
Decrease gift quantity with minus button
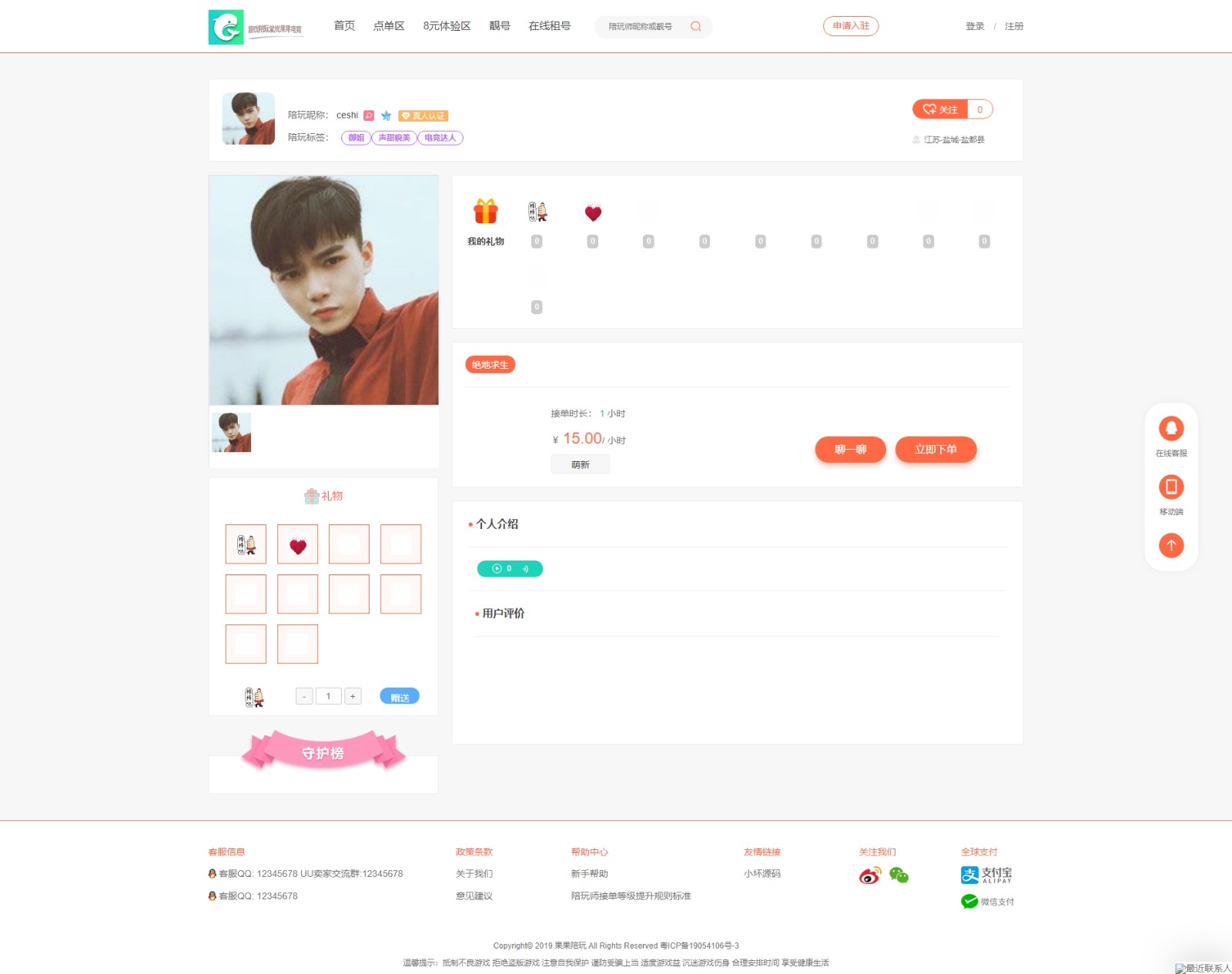[x=304, y=696]
